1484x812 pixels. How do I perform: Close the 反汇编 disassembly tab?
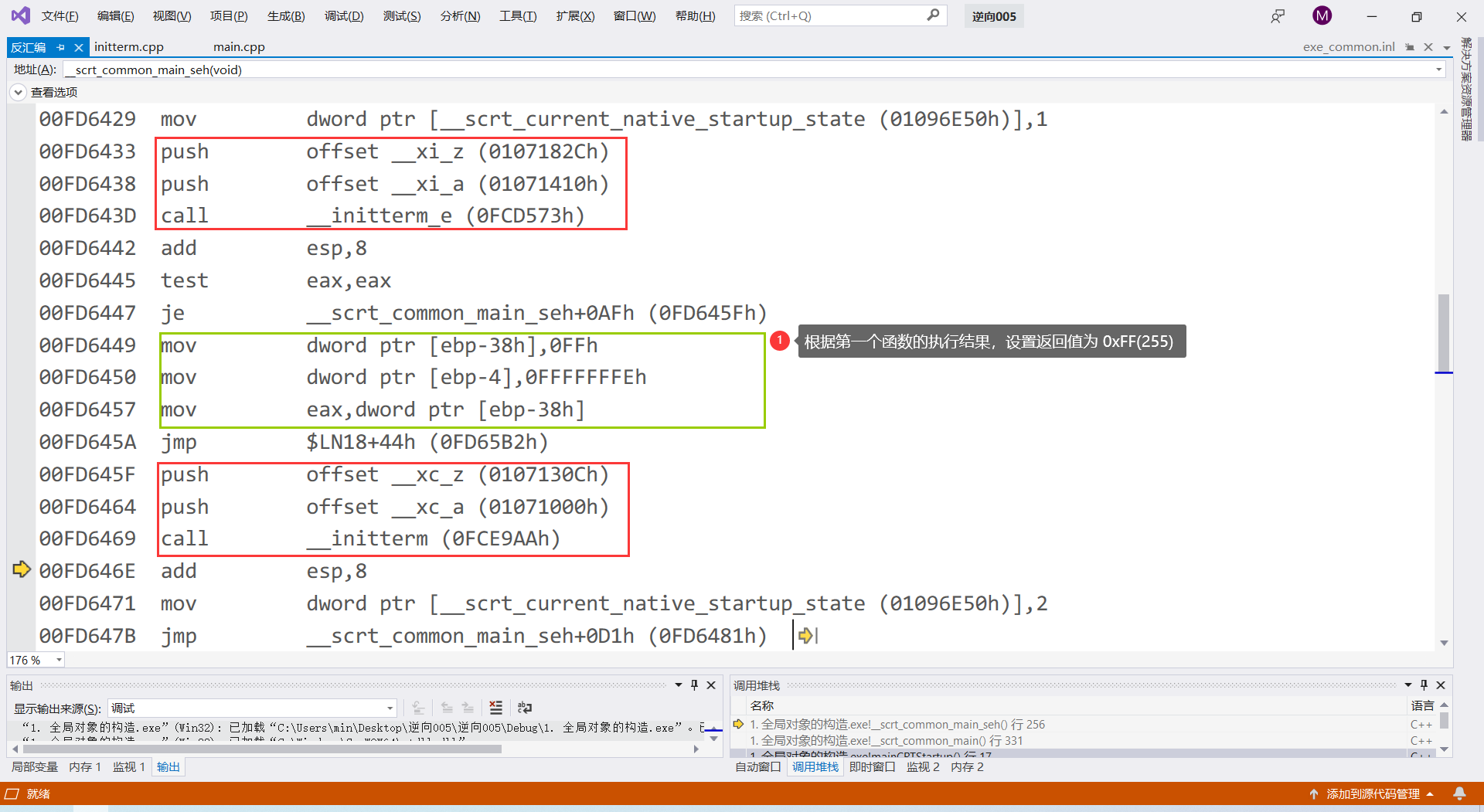(x=78, y=47)
